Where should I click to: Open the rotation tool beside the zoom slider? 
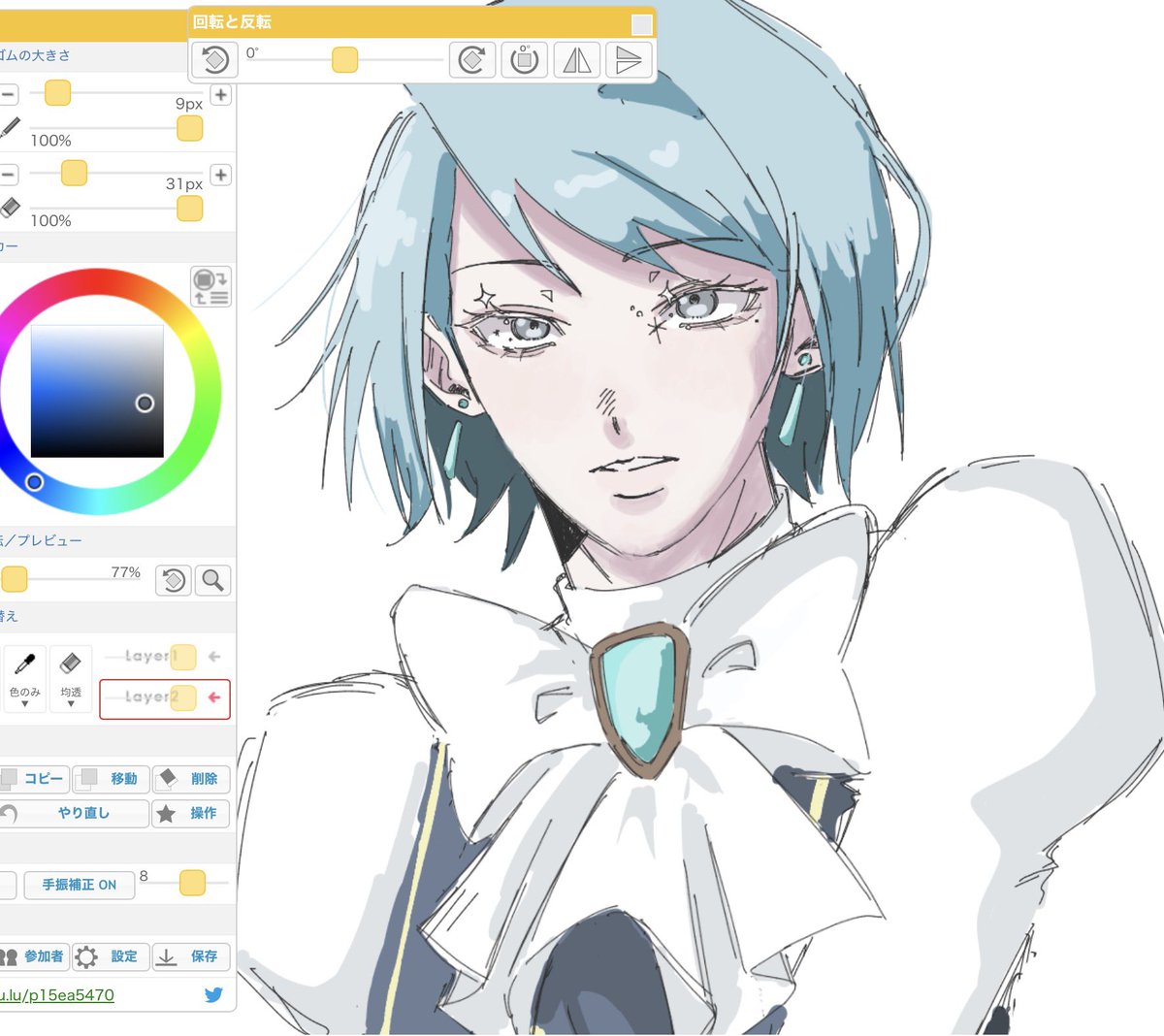[x=174, y=580]
